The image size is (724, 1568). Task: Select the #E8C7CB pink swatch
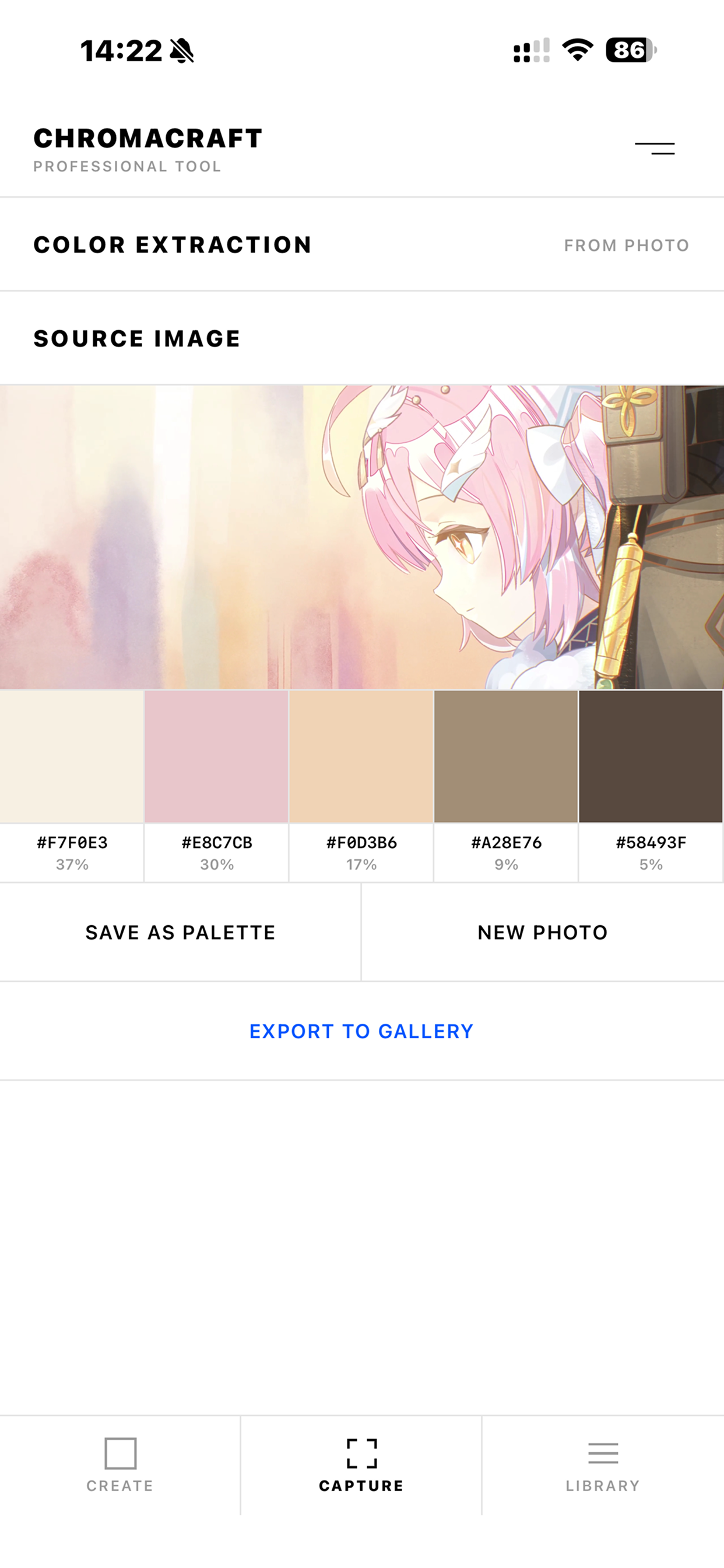click(217, 756)
